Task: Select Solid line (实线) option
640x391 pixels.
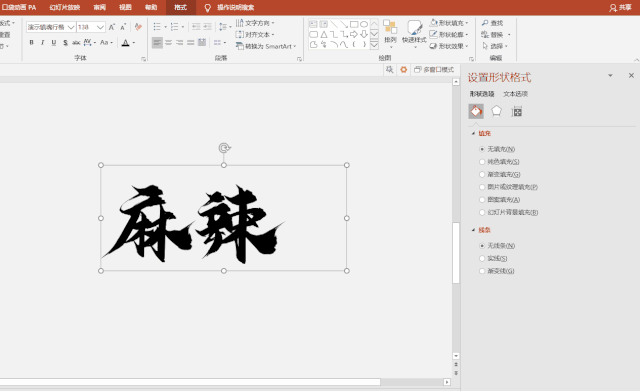Action: 493,258
